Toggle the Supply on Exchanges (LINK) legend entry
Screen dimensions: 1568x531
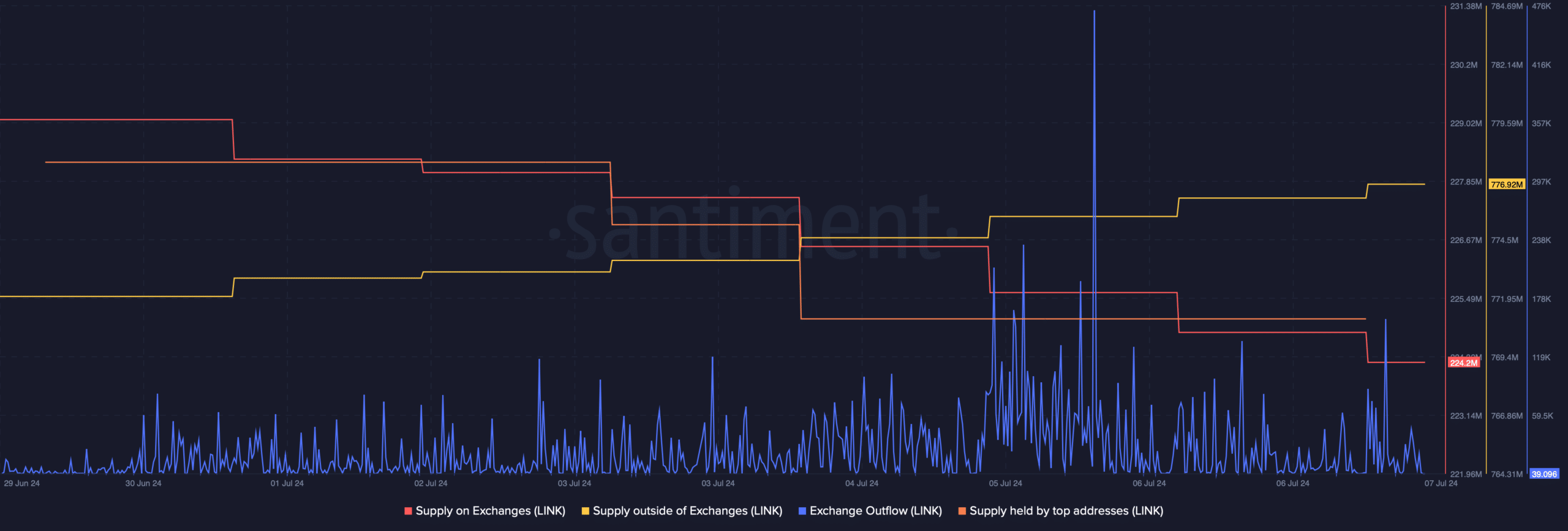(x=484, y=511)
